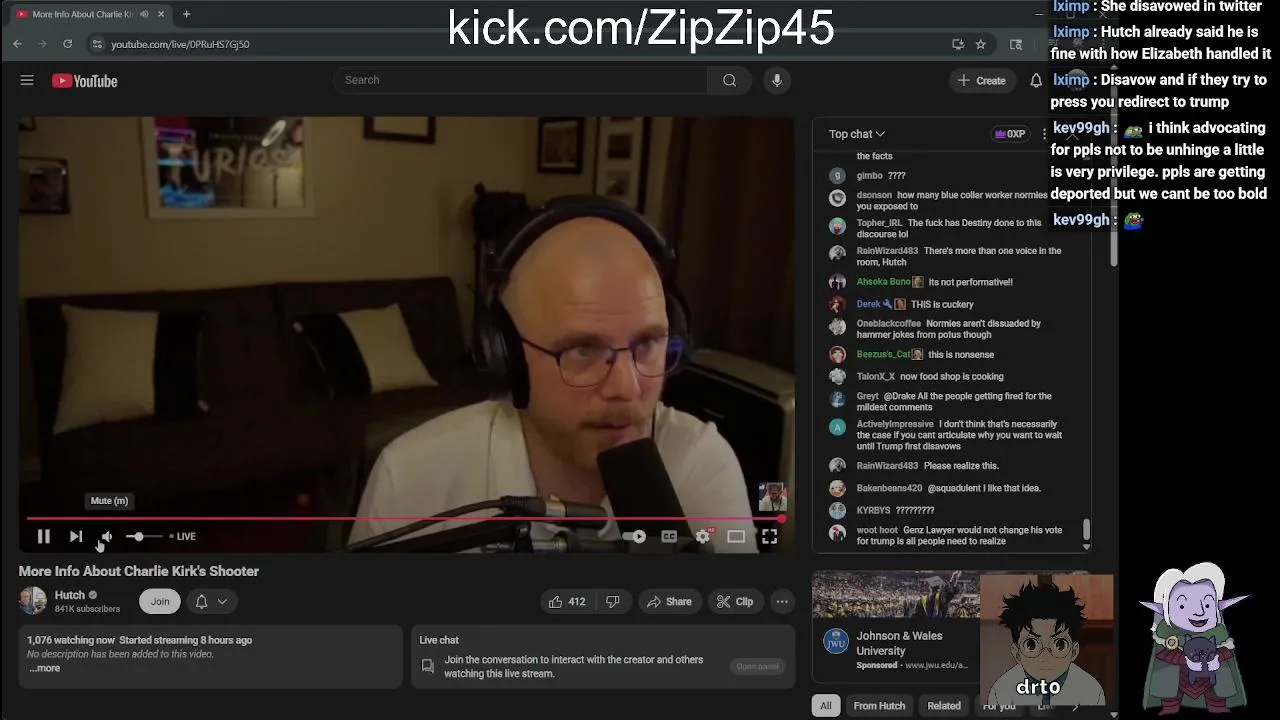Open the 0XP points badge

pyautogui.click(x=1010, y=134)
